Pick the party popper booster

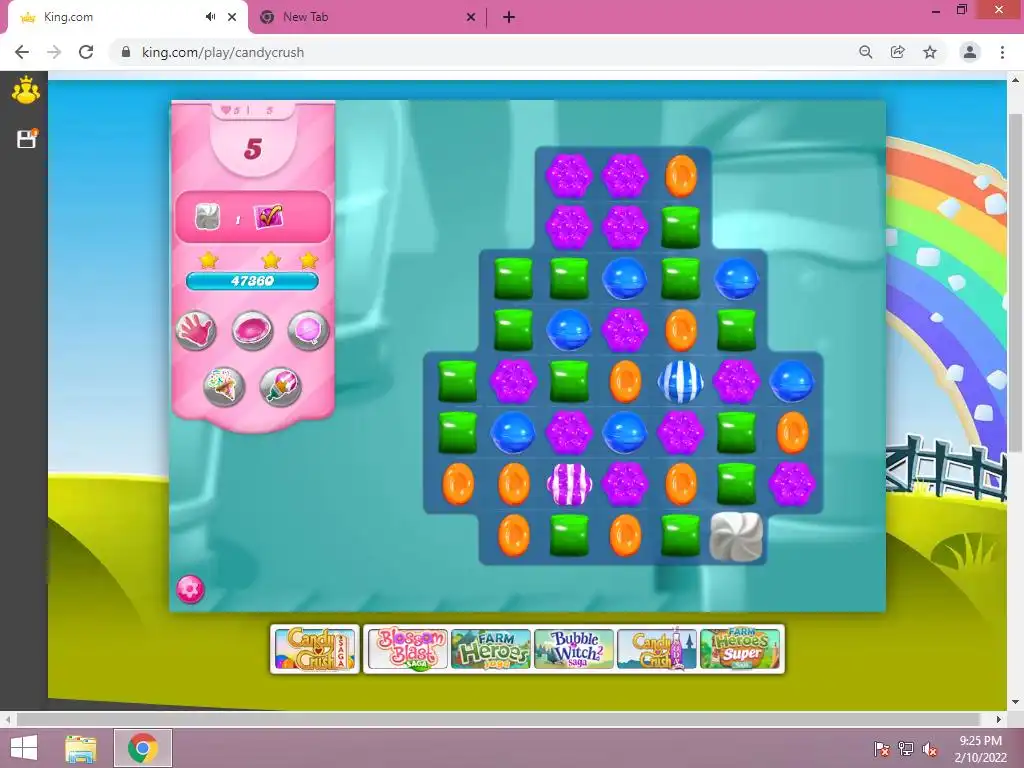coord(280,387)
